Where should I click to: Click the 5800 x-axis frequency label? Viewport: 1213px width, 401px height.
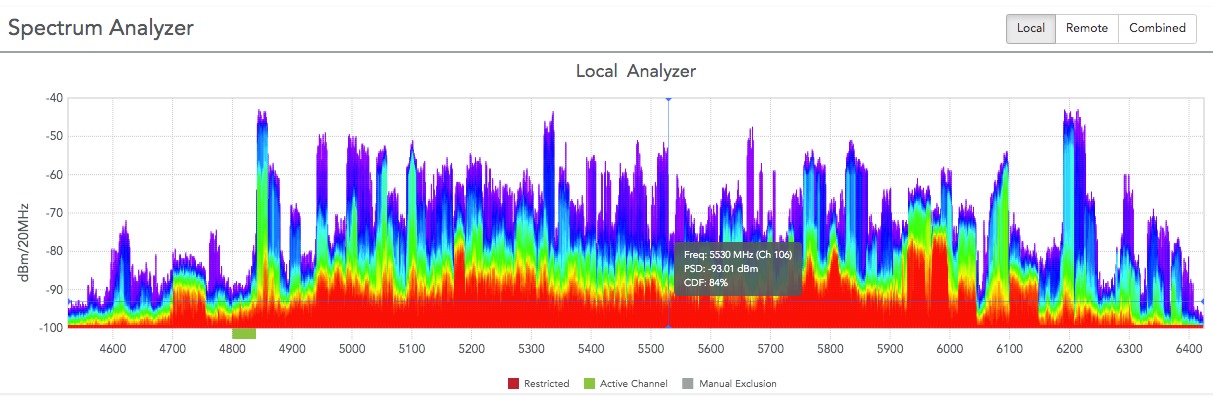click(830, 348)
